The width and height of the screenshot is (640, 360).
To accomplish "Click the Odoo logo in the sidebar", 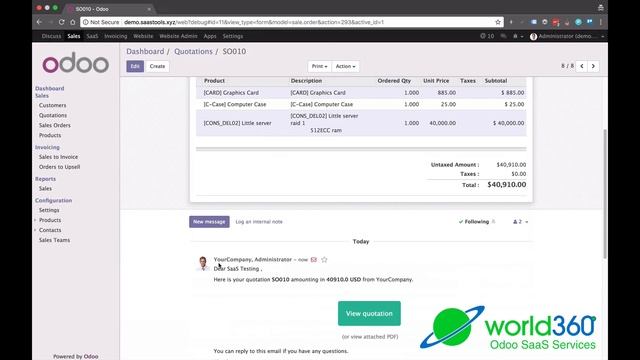I will coord(76,62).
